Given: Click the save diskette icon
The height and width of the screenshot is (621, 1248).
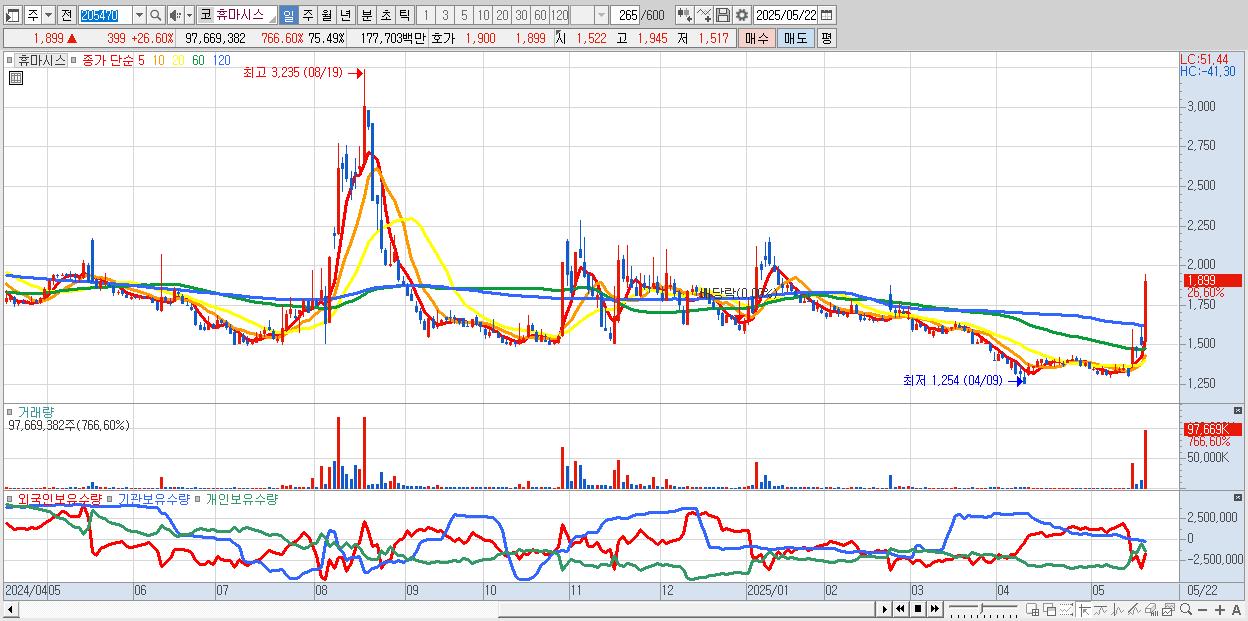Looking at the screenshot, I should tap(723, 15).
